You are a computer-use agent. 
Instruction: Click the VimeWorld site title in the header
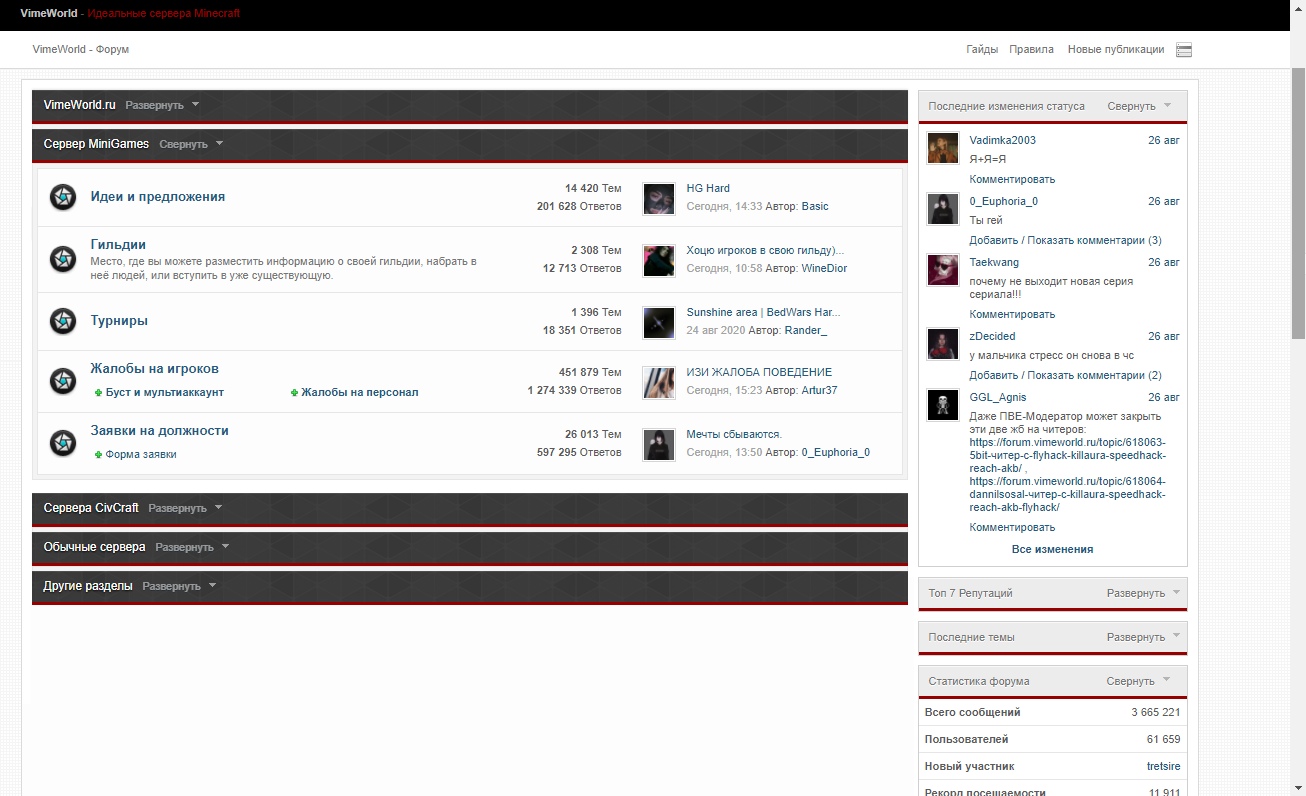coord(48,14)
